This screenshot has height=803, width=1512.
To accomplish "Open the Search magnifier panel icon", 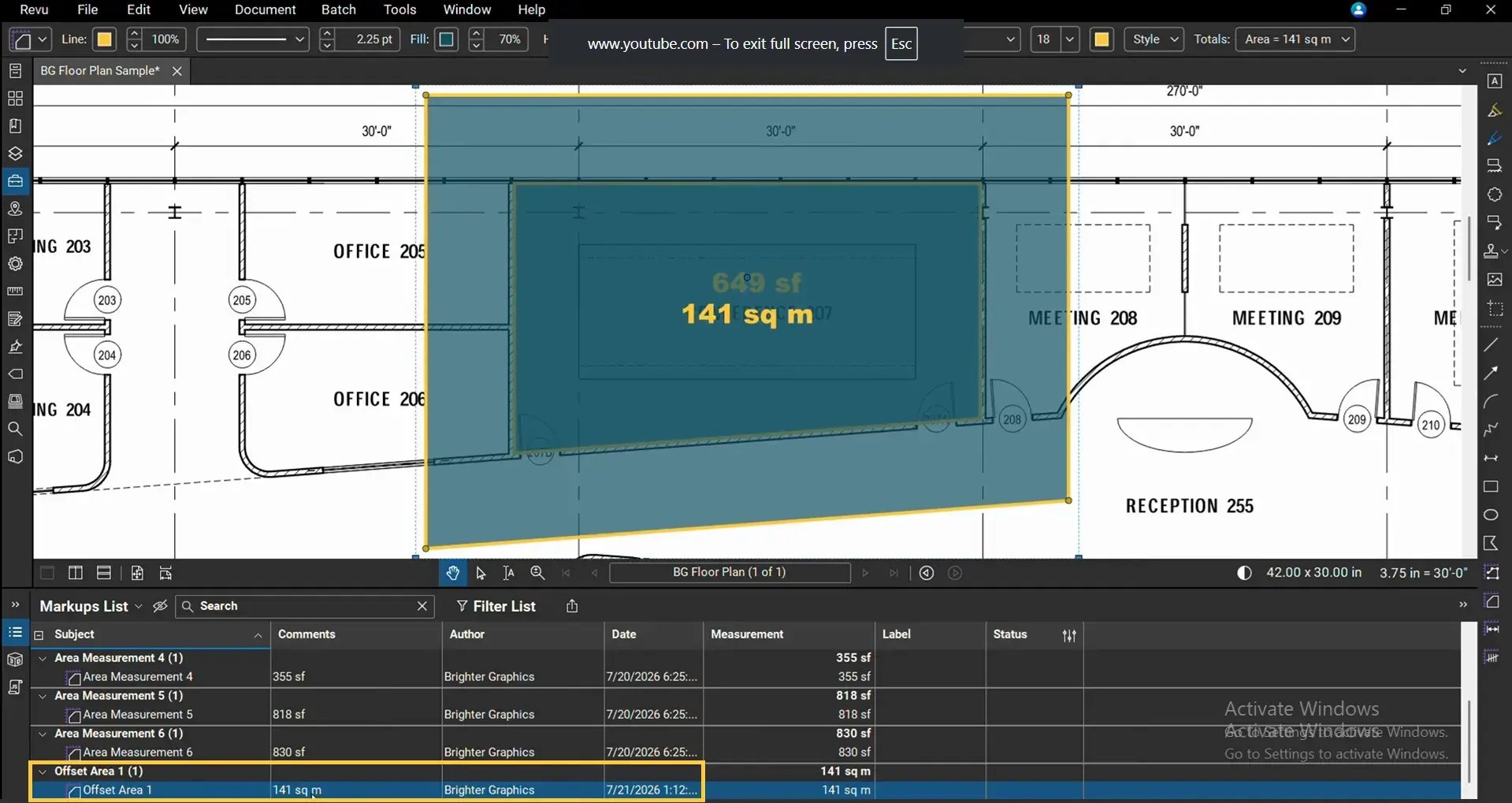I will (x=15, y=429).
